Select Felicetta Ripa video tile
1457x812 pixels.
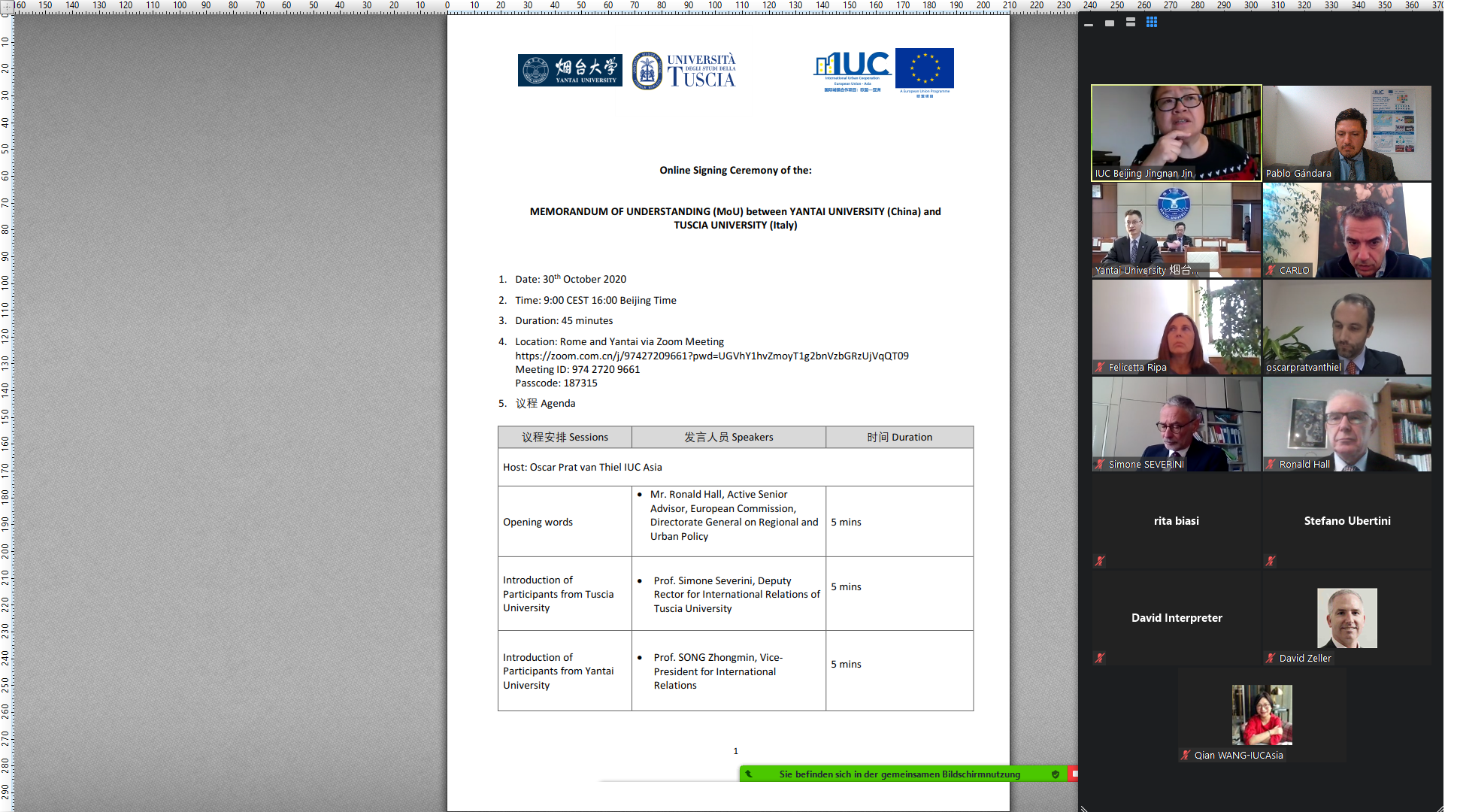1176,327
